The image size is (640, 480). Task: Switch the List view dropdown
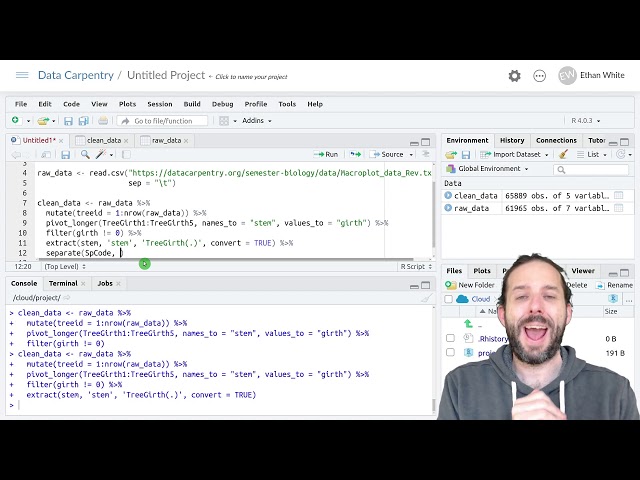[x=592, y=155]
